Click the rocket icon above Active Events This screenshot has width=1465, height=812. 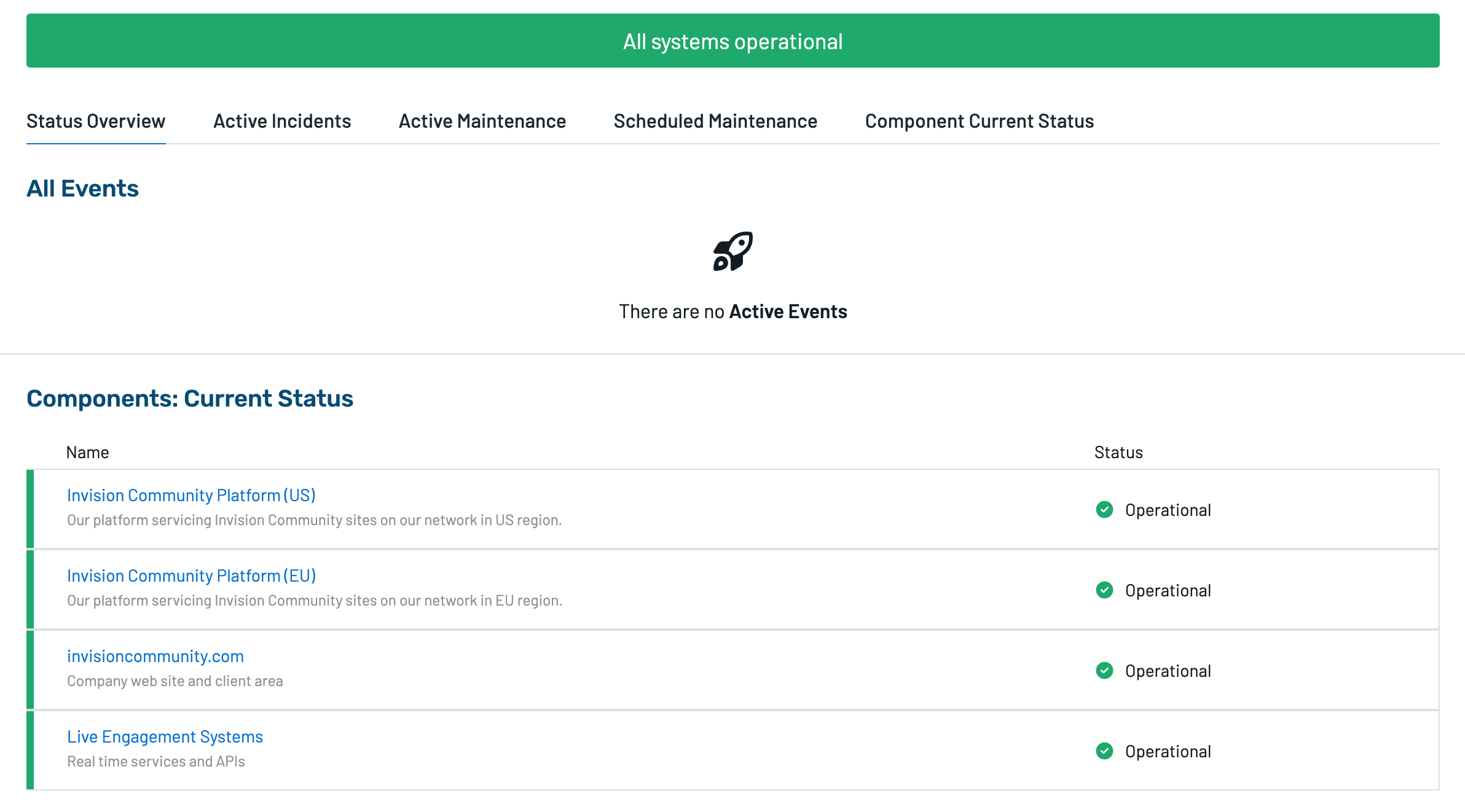(732, 251)
